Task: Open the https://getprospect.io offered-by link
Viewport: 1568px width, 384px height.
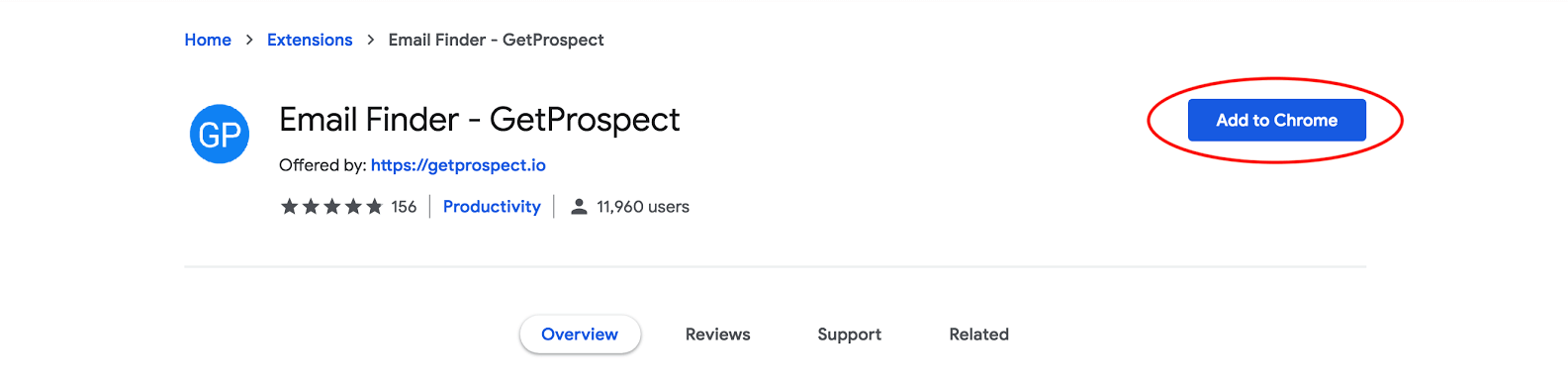Action: click(x=458, y=165)
